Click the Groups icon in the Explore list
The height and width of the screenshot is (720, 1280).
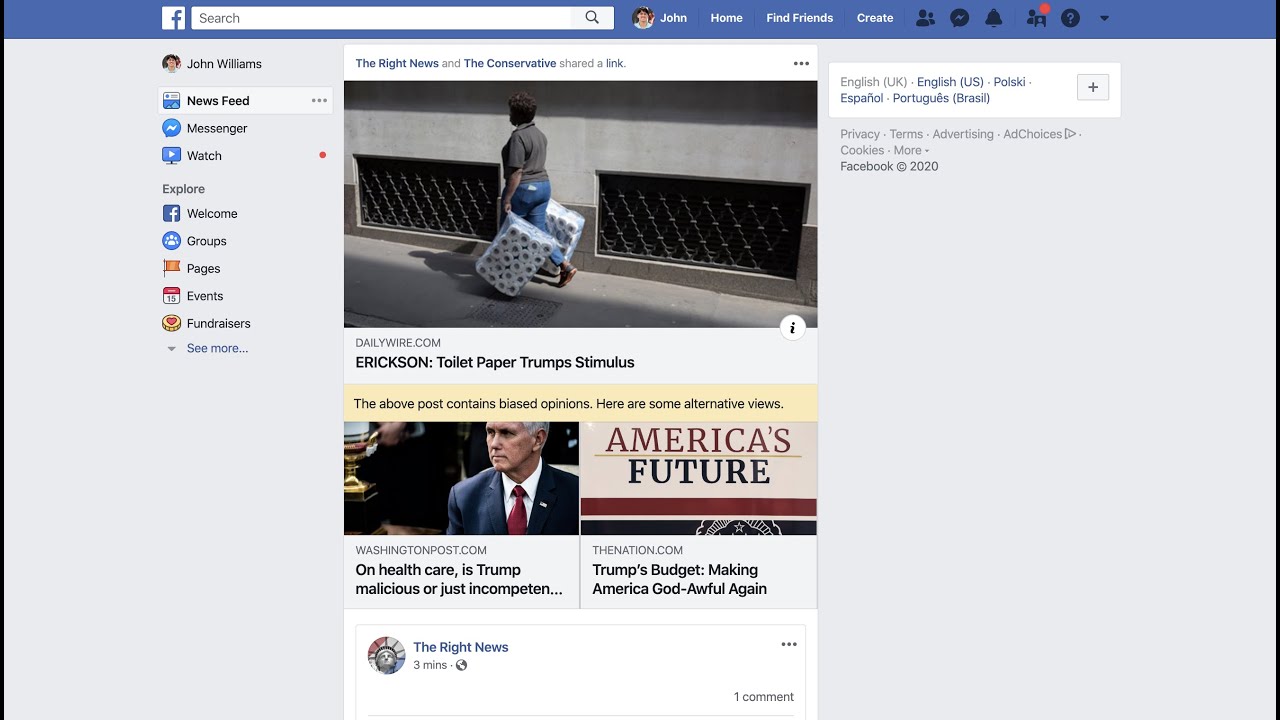coord(171,241)
